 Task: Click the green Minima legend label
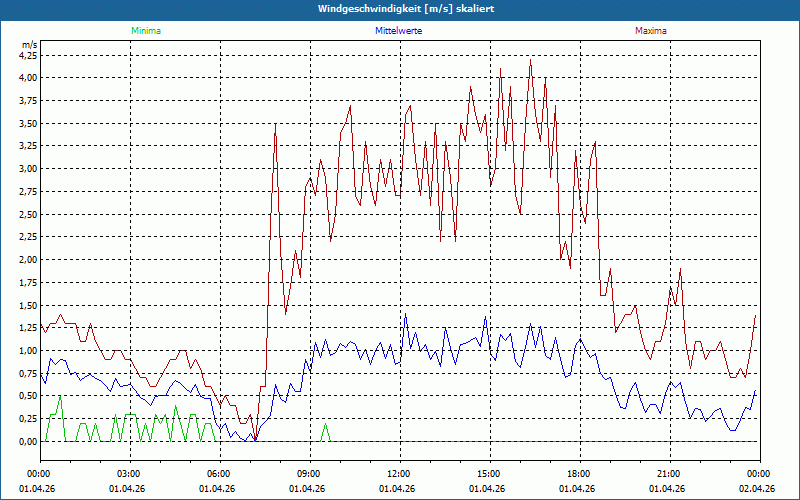click(146, 31)
